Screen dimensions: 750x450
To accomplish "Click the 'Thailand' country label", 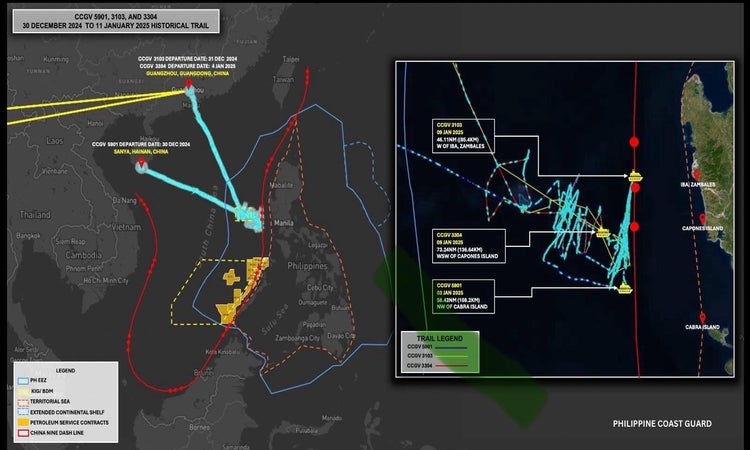I will tap(34, 215).
